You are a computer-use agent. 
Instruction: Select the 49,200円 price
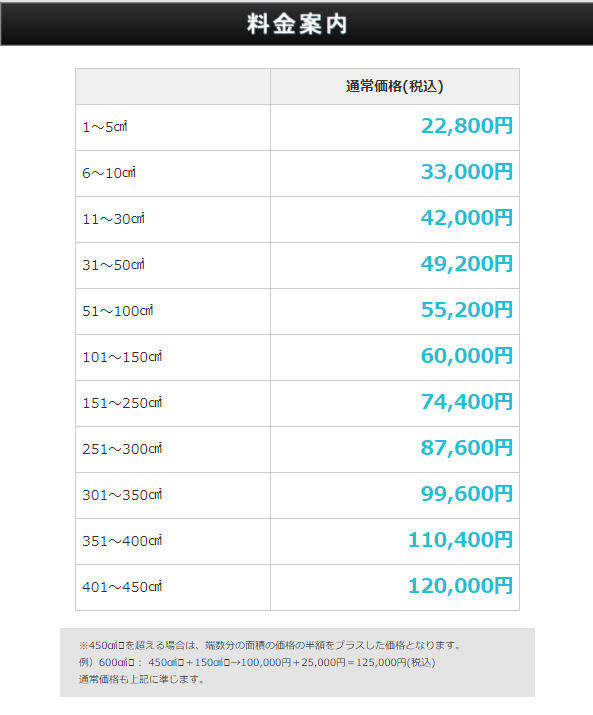coord(467,264)
